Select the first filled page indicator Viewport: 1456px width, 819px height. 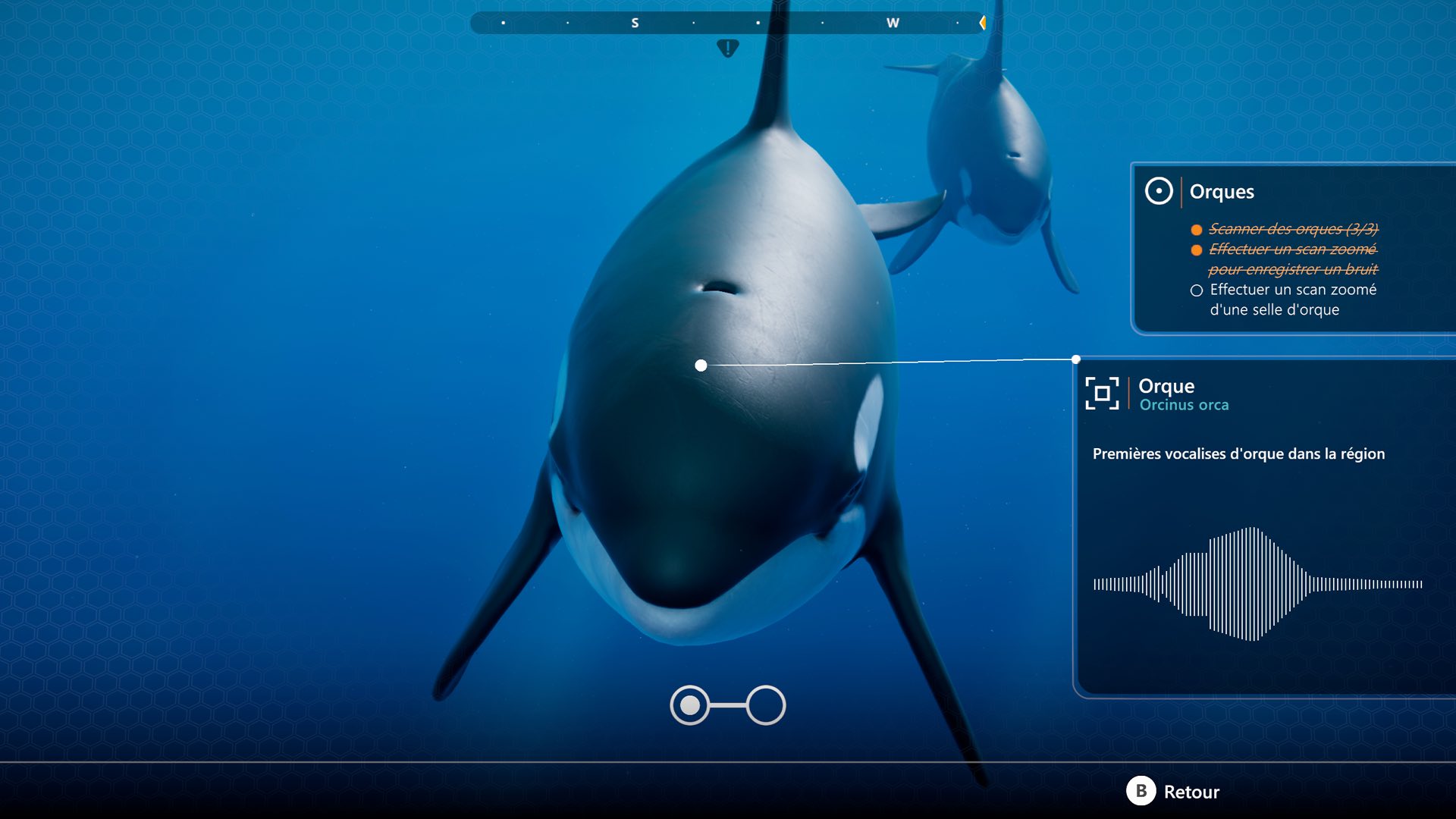click(x=690, y=705)
